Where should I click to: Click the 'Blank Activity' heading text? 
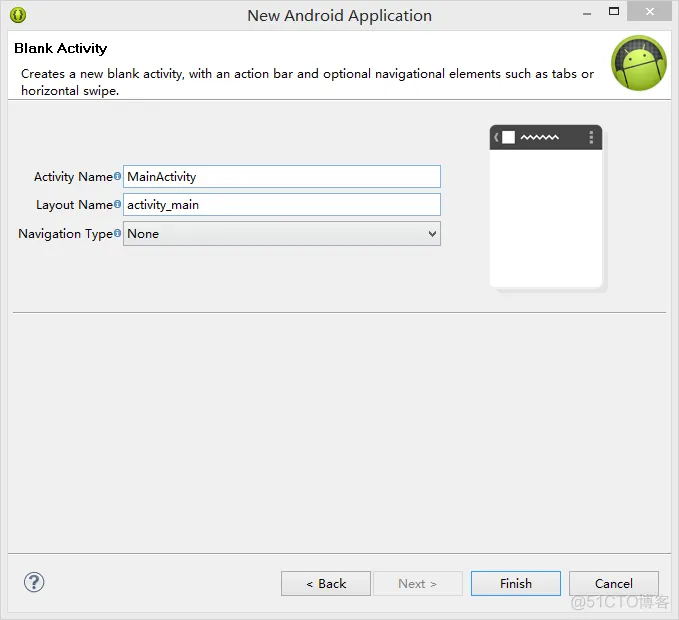point(61,48)
